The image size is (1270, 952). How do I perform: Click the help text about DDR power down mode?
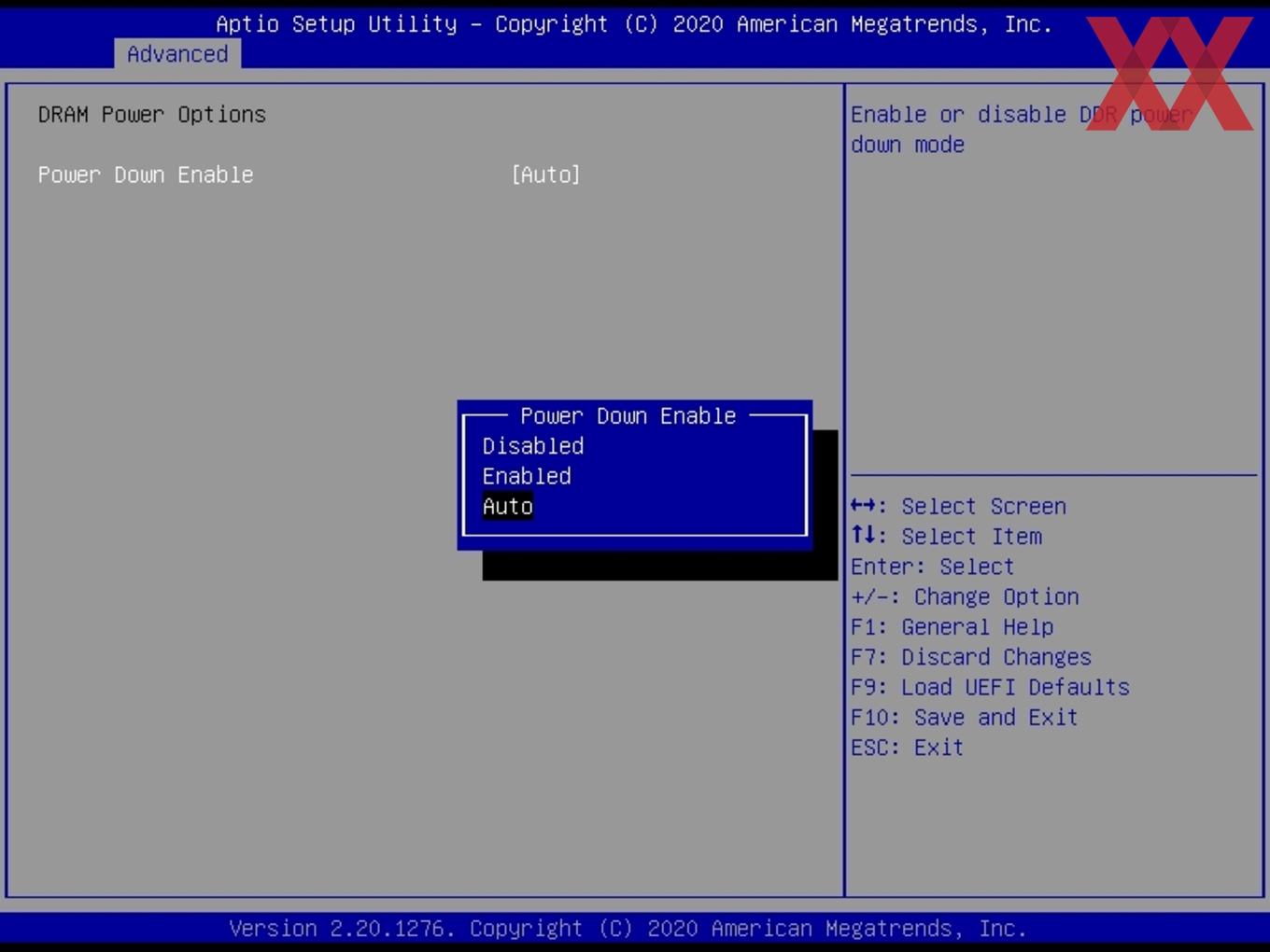tap(1022, 130)
